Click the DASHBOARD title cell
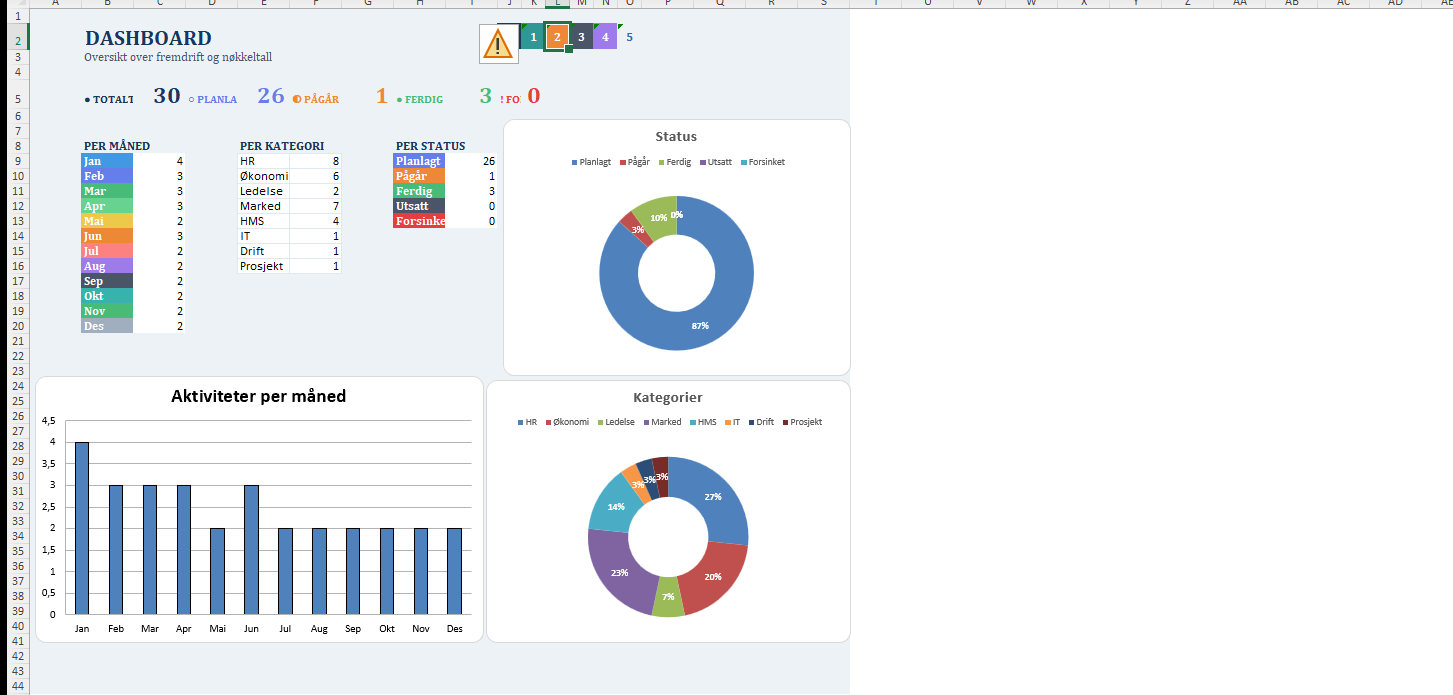Viewport: 1453px width, 695px height. [x=148, y=38]
